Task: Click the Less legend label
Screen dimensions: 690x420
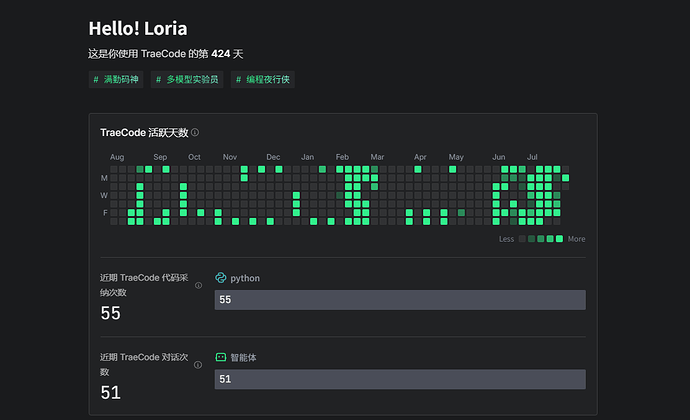Action: 506,239
